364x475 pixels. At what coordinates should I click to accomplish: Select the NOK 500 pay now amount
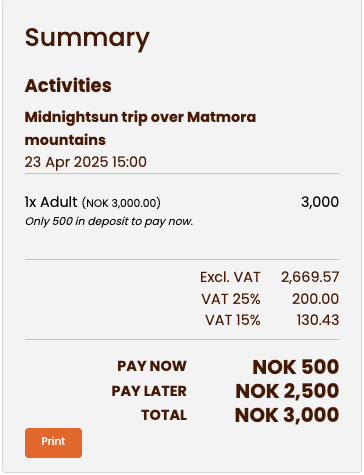click(x=296, y=367)
